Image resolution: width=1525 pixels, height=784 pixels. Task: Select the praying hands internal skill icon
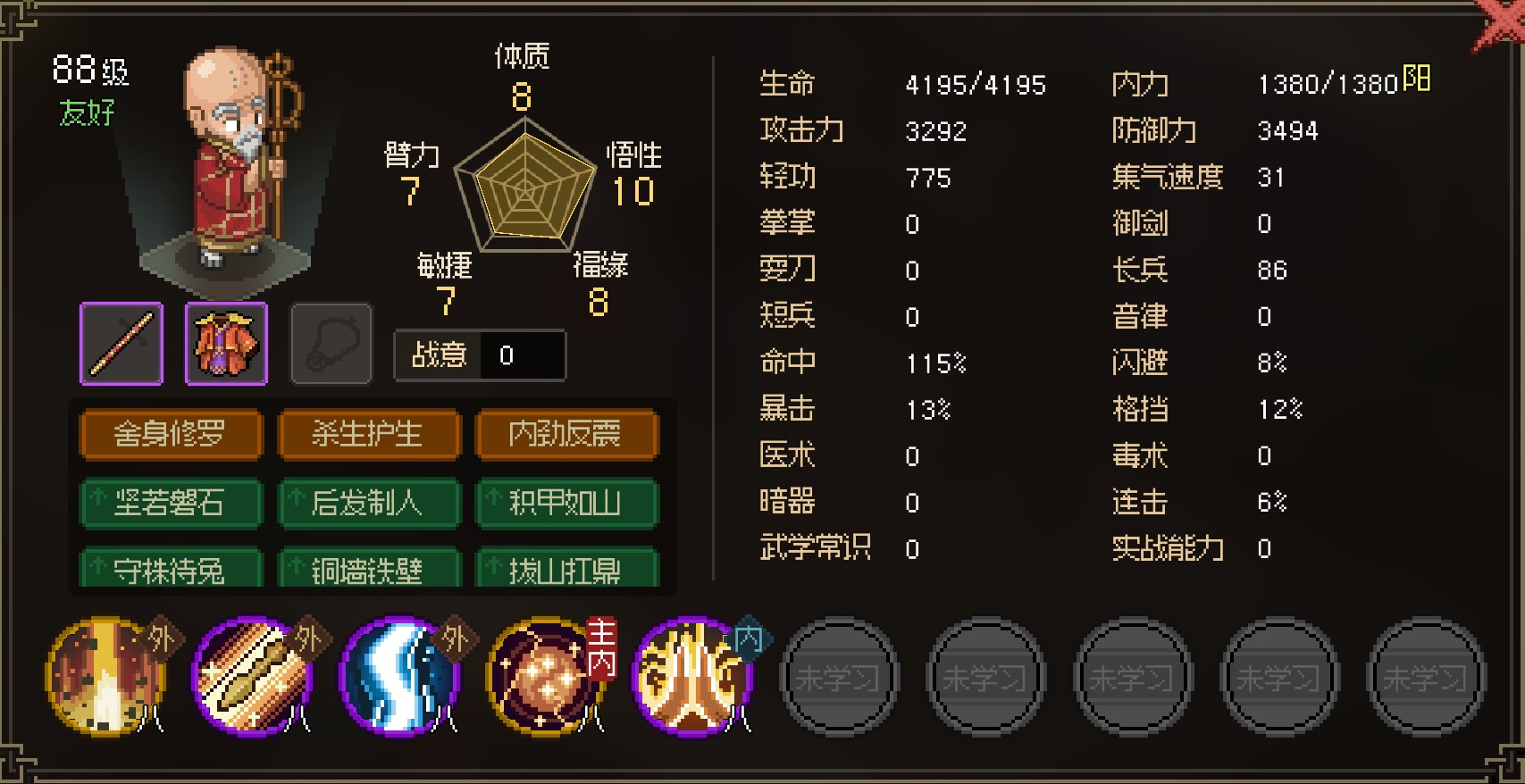[693, 676]
